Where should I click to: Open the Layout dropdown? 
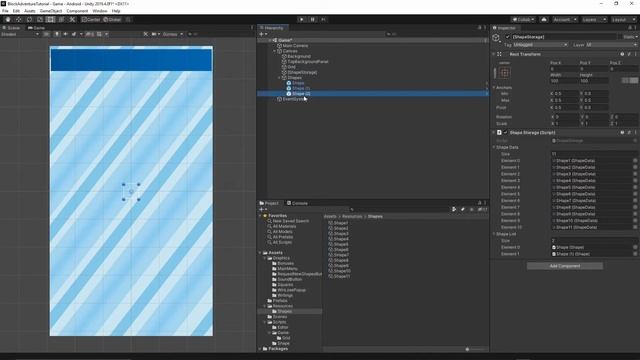coord(623,20)
